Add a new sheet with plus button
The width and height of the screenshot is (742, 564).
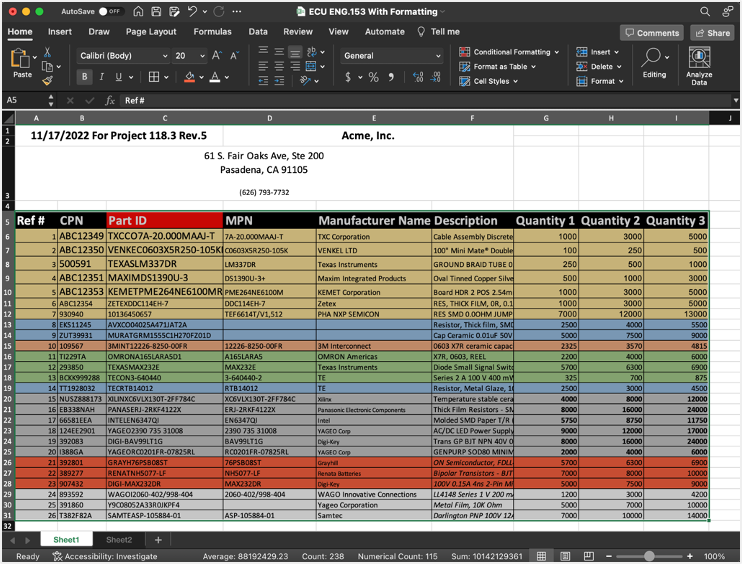[158, 539]
